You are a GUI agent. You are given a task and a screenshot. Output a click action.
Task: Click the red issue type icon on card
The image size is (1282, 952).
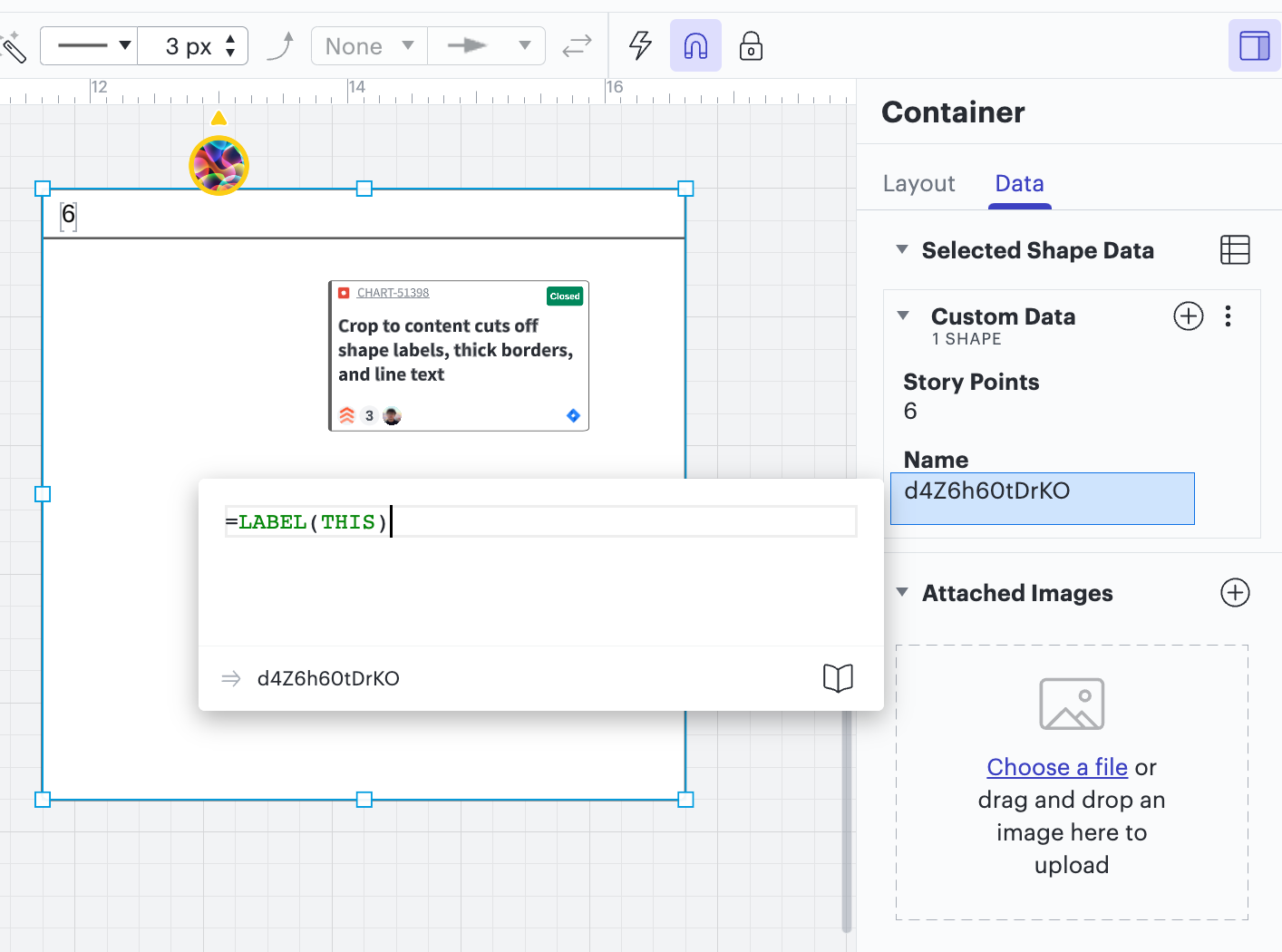pyautogui.click(x=344, y=293)
